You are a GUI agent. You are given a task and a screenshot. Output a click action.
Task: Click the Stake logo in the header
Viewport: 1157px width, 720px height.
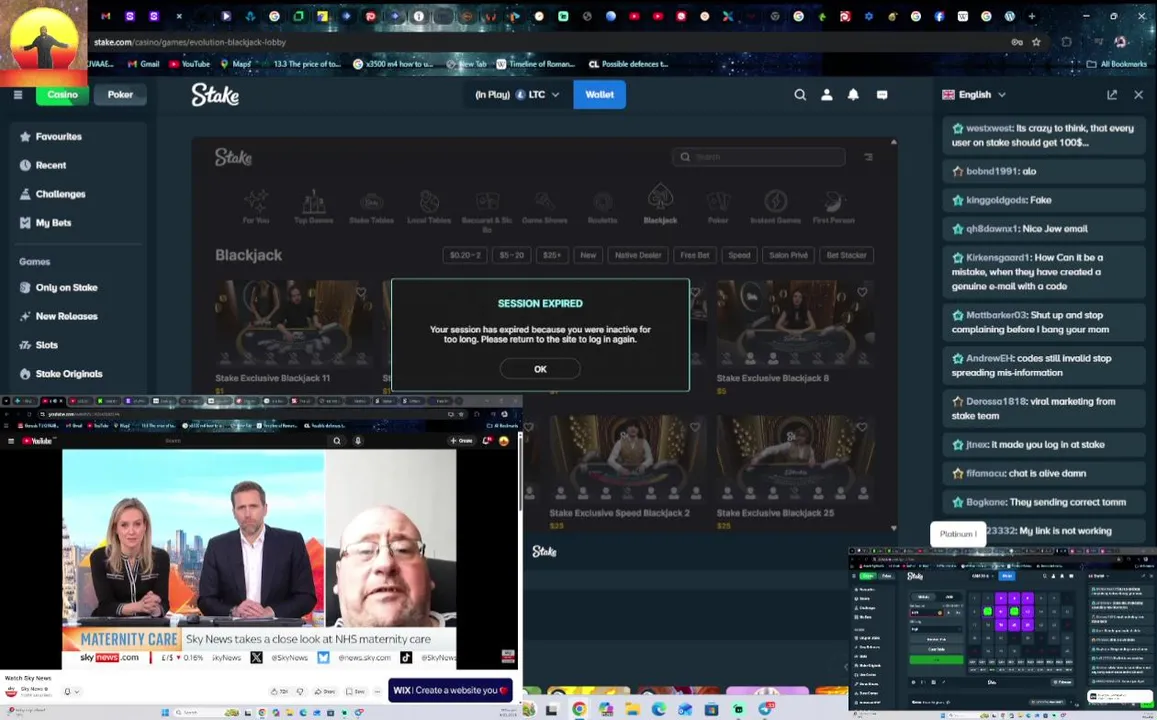click(215, 94)
